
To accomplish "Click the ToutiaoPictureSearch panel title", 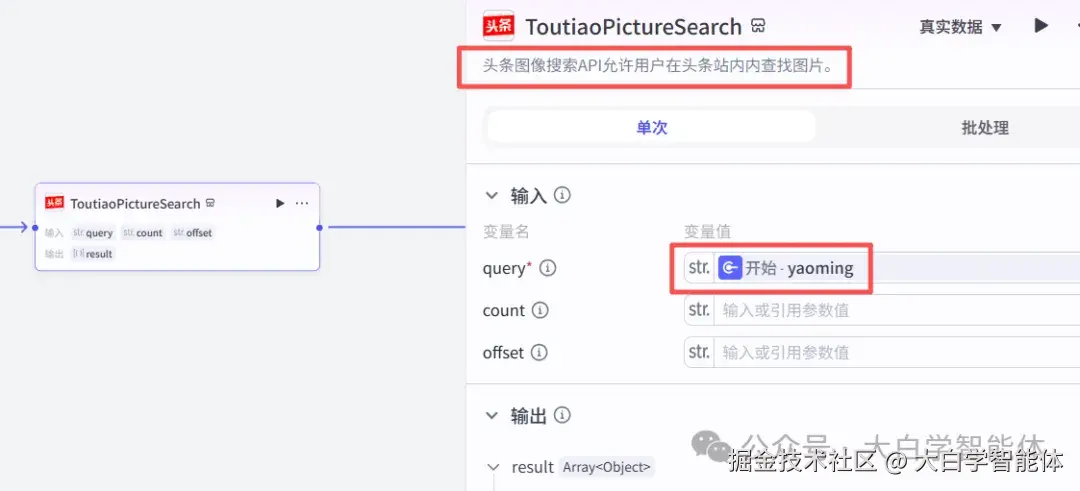I will tap(633, 27).
